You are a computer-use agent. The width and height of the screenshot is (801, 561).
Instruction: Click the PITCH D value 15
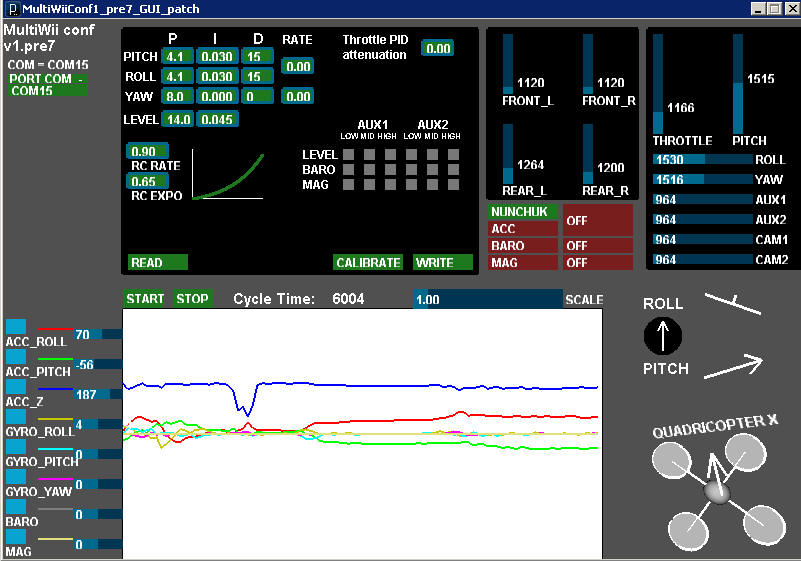[x=257, y=56]
